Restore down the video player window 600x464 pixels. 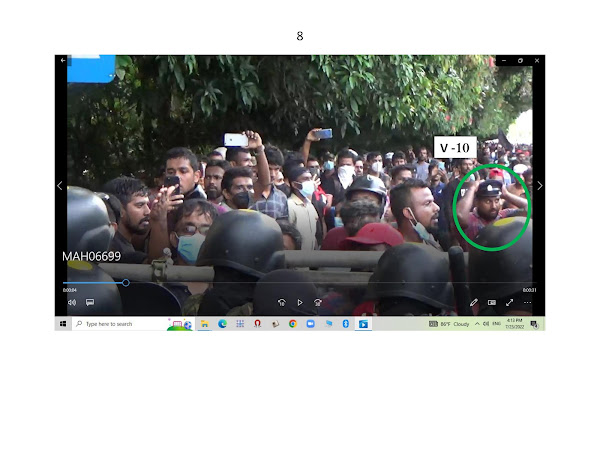tap(520, 60)
